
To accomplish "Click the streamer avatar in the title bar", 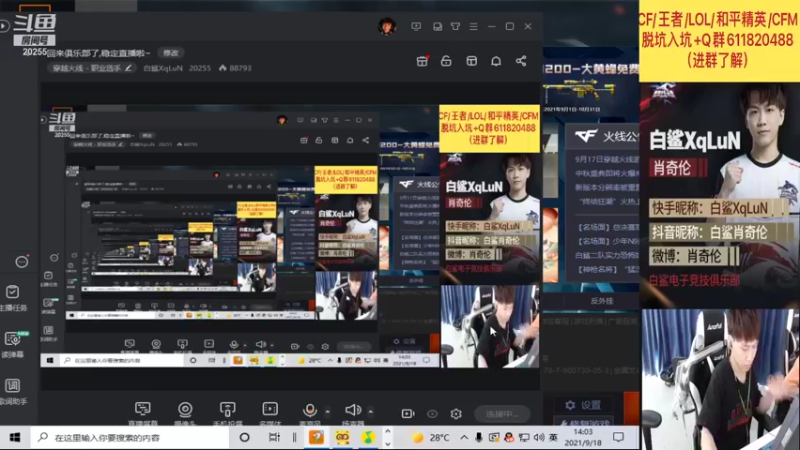I will coord(387,26).
